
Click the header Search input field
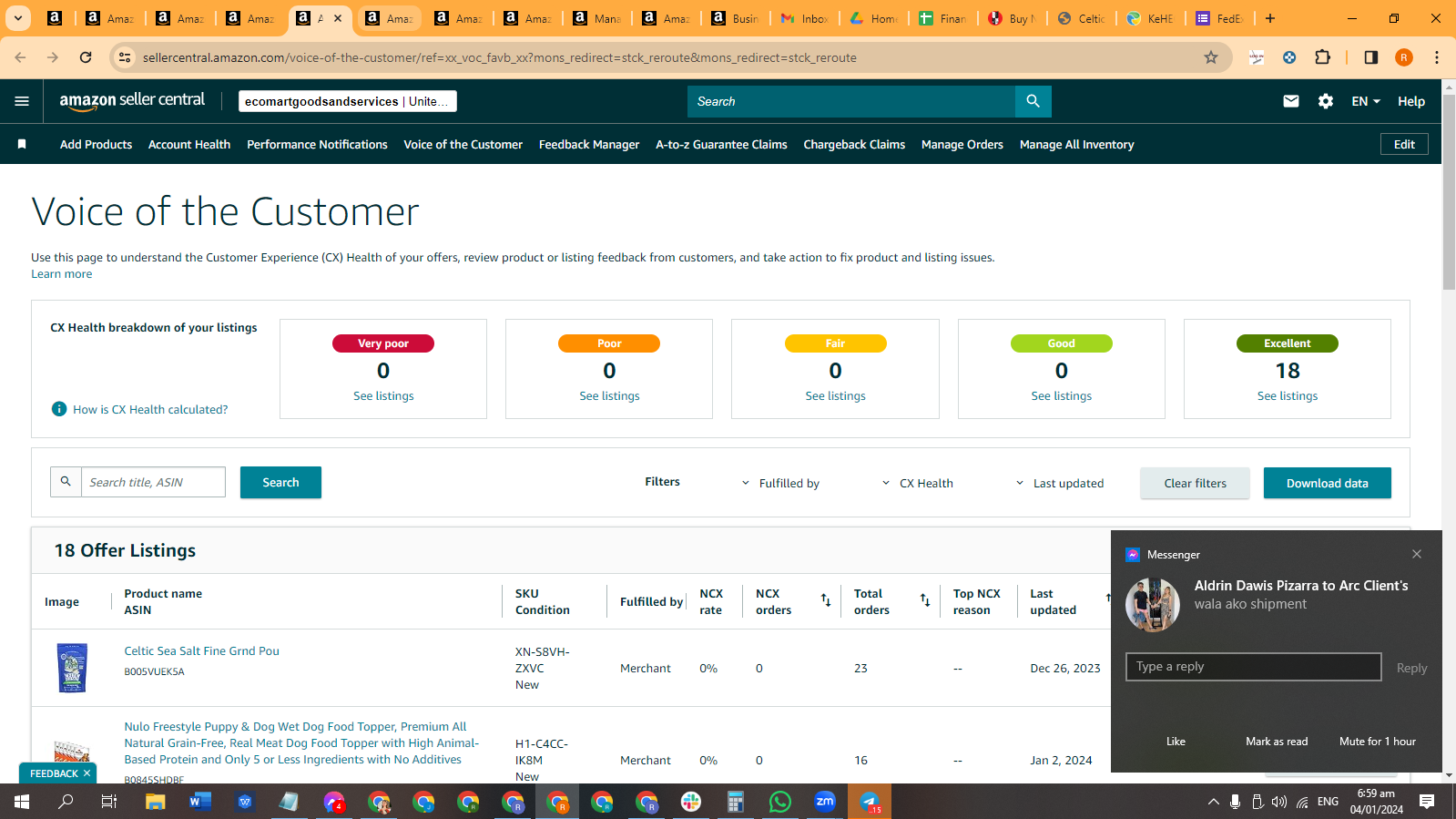[851, 101]
